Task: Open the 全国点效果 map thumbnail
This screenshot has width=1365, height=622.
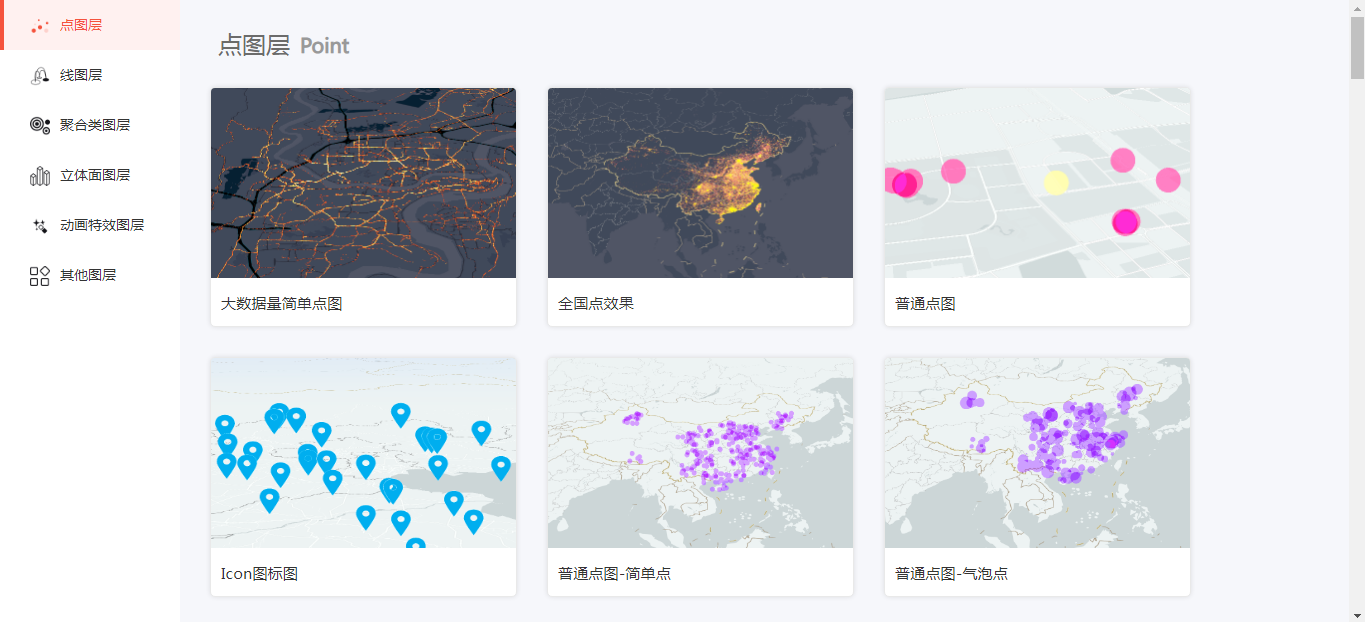Action: tap(700, 183)
